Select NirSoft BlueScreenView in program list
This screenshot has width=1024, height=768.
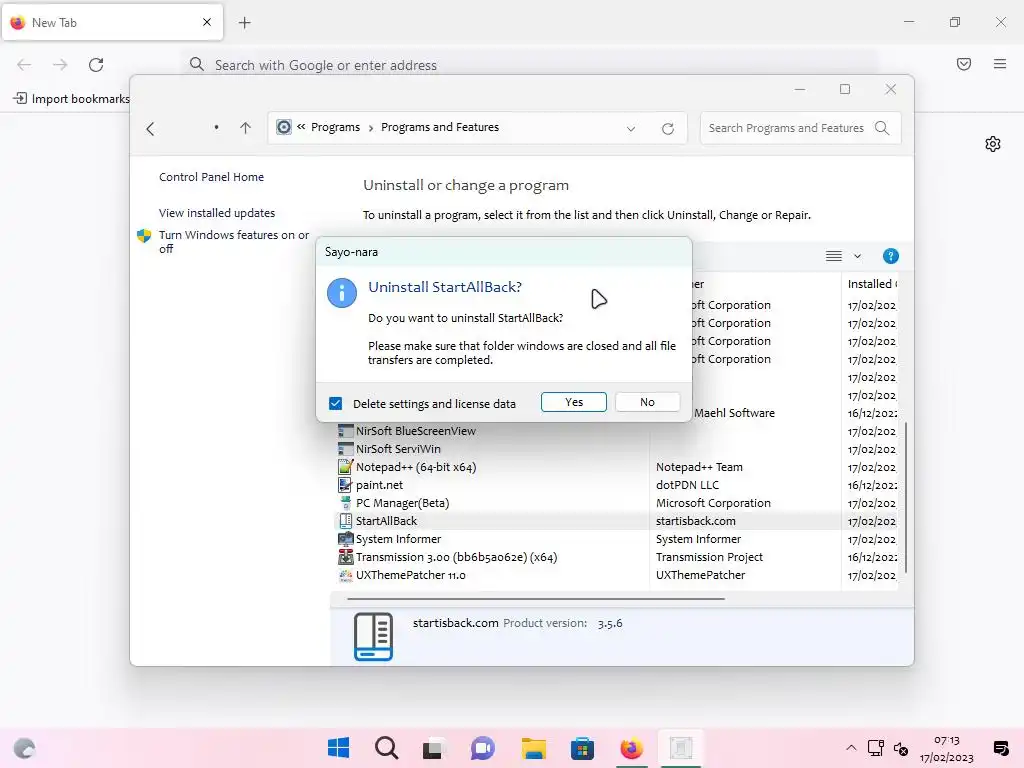click(x=415, y=431)
